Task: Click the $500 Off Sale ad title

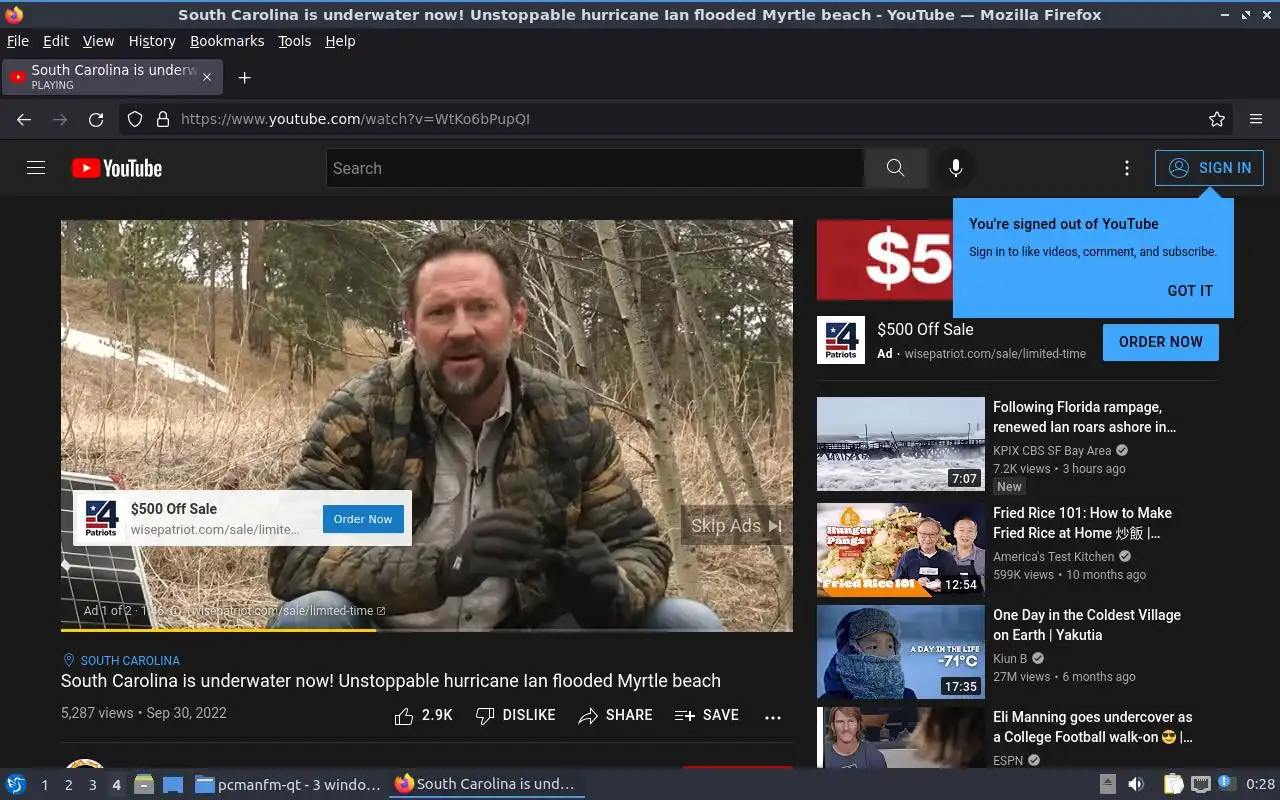Action: point(925,329)
